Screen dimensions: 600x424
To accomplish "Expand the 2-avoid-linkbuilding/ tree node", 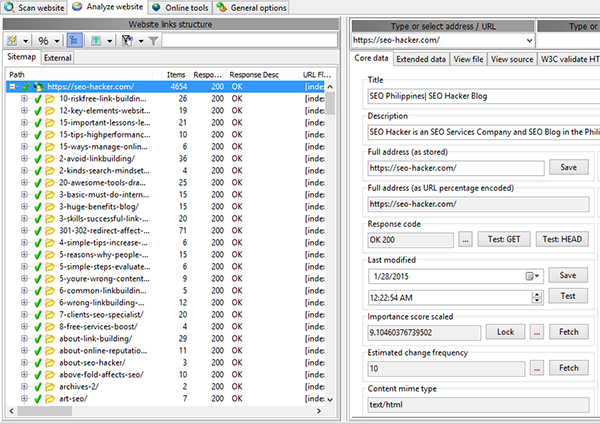I will (x=24, y=158).
